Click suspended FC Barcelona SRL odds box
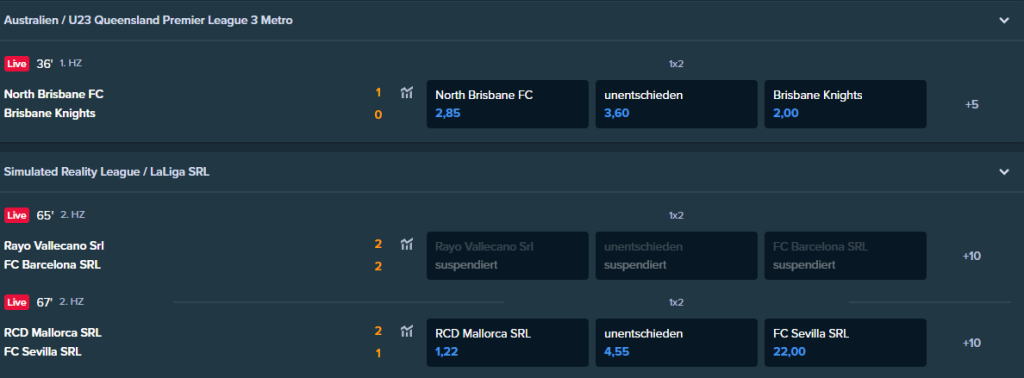The width and height of the screenshot is (1024, 378). pos(845,256)
